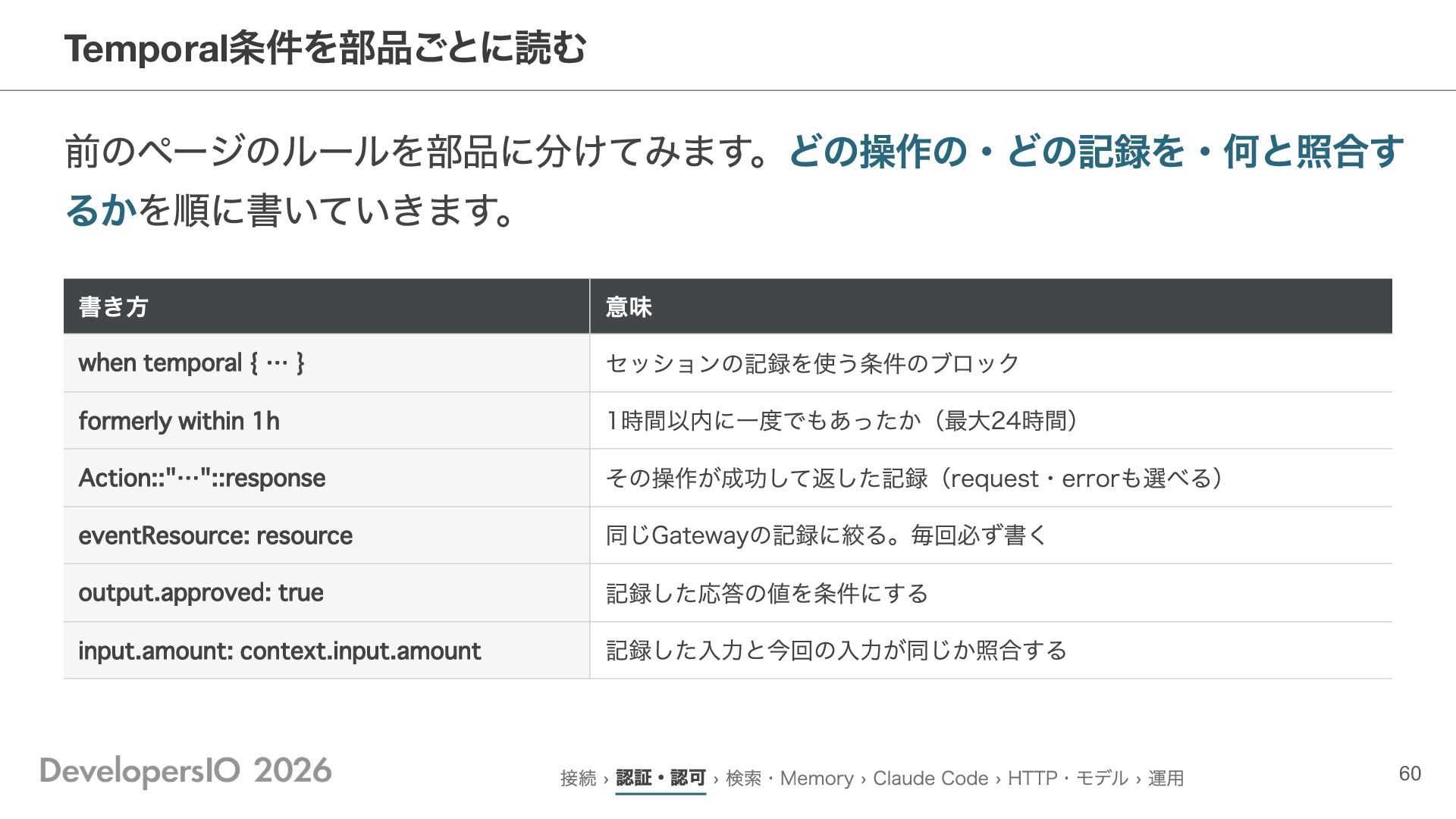
Task: Go to the Claude Code breadcrumb section
Action: [930, 778]
